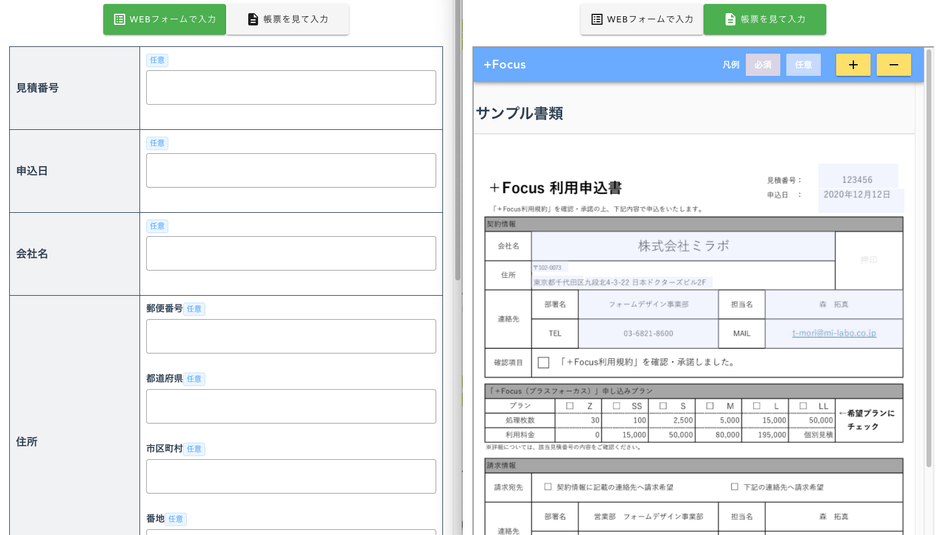Click the minus zoom-out button
Image resolution: width=940 pixels, height=535 pixels.
[x=893, y=65]
